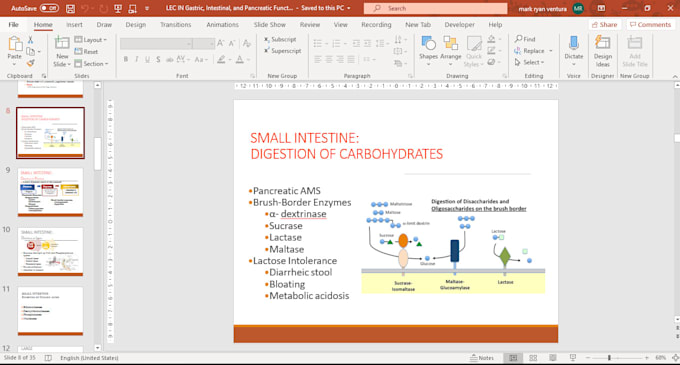Screen dimensions: 680x365
Task: Fit slide to current window icon
Action: point(675,358)
